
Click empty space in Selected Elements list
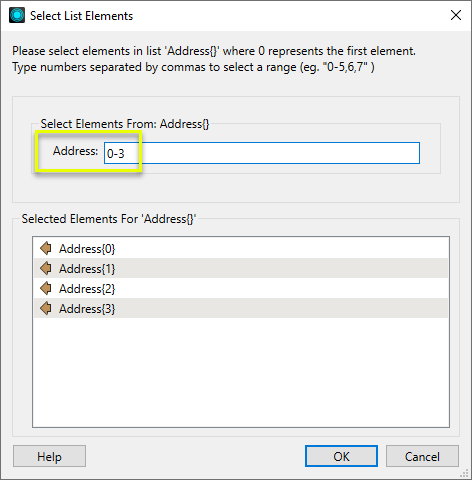pyautogui.click(x=241, y=372)
